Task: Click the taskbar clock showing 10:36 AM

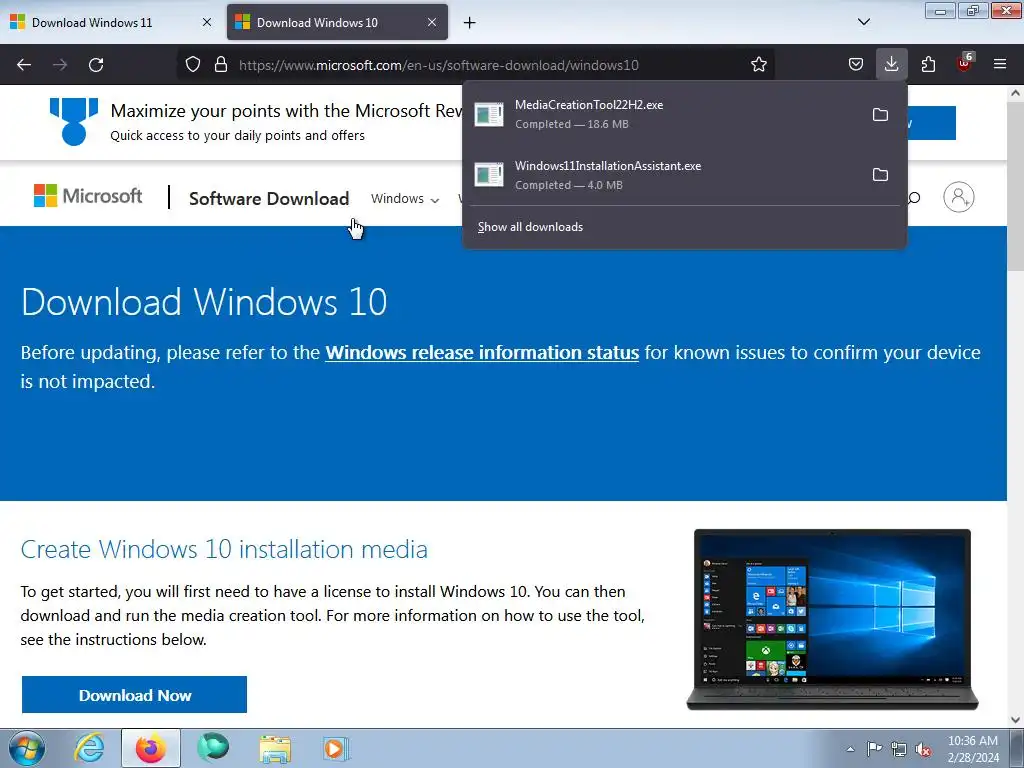Action: [x=973, y=748]
